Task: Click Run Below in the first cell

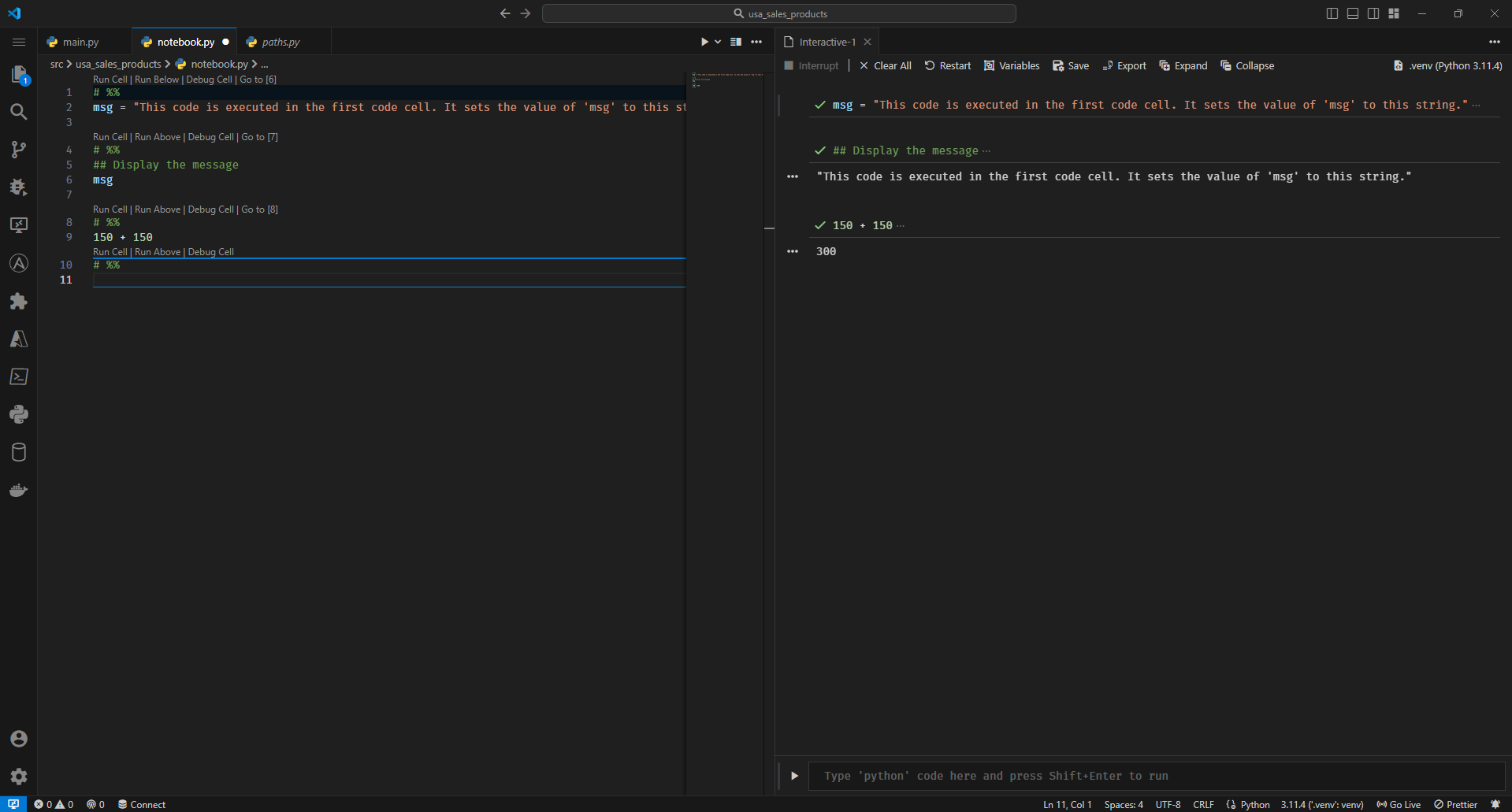Action: (157, 80)
